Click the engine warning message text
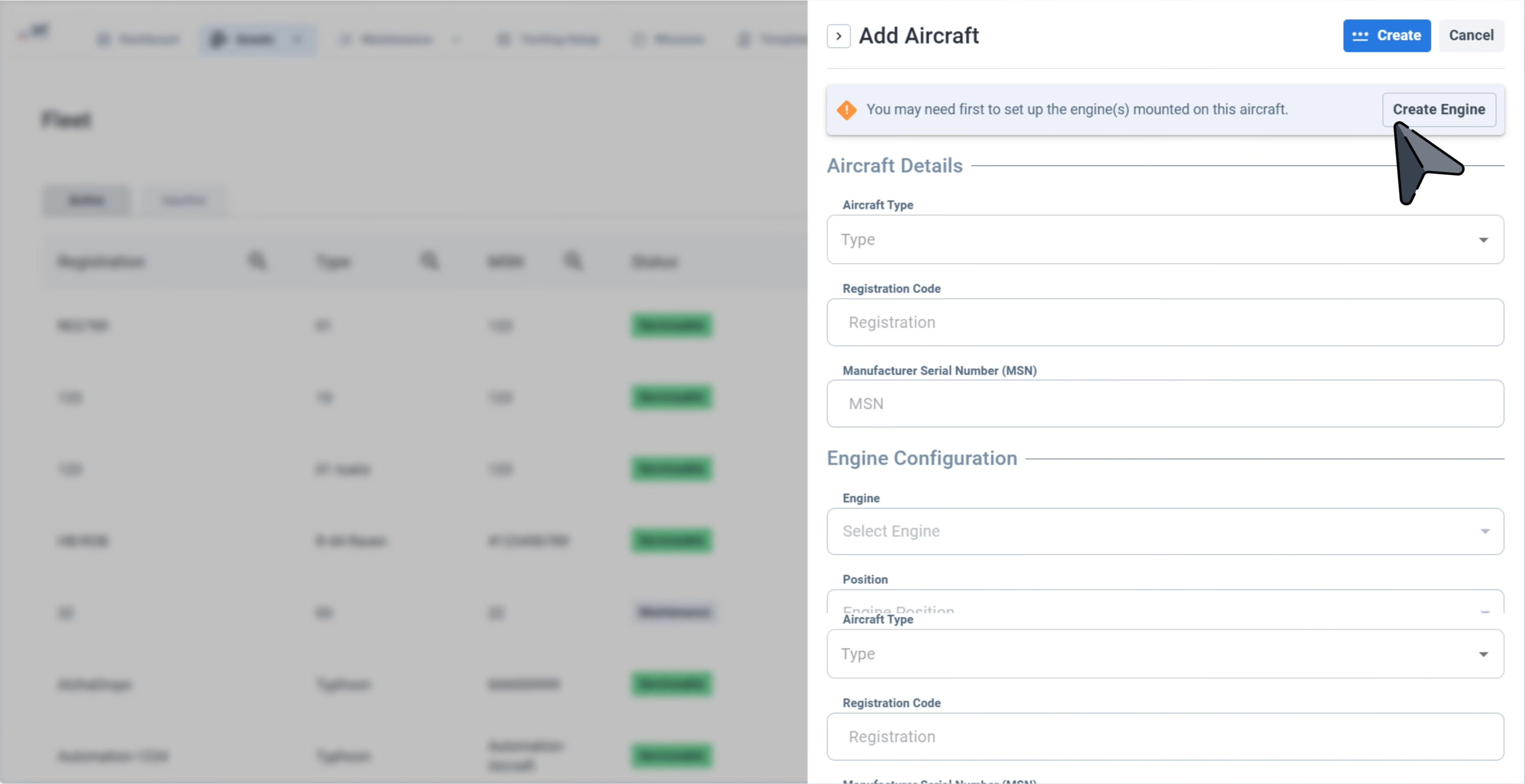Screen dimensions: 1525x784 click(x=1077, y=110)
